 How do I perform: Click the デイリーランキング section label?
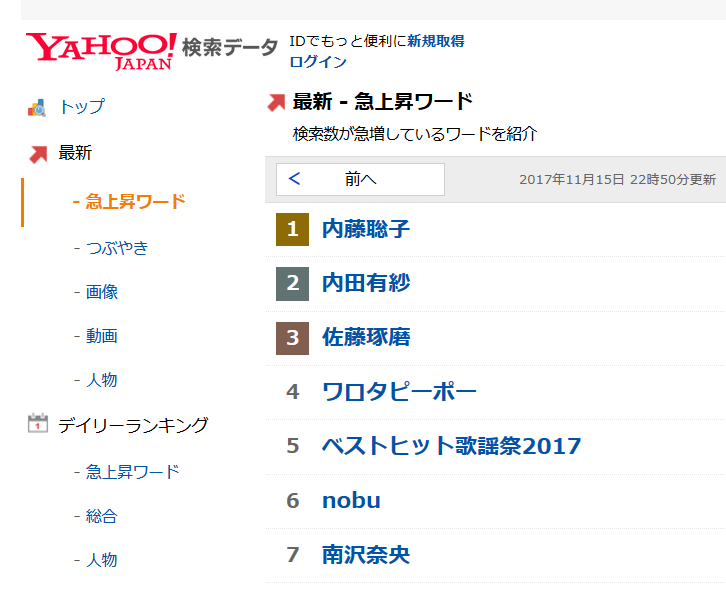[x=133, y=425]
